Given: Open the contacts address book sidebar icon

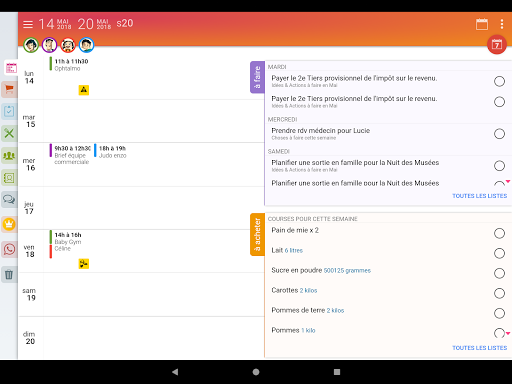Looking at the screenshot, I should 9,178.
